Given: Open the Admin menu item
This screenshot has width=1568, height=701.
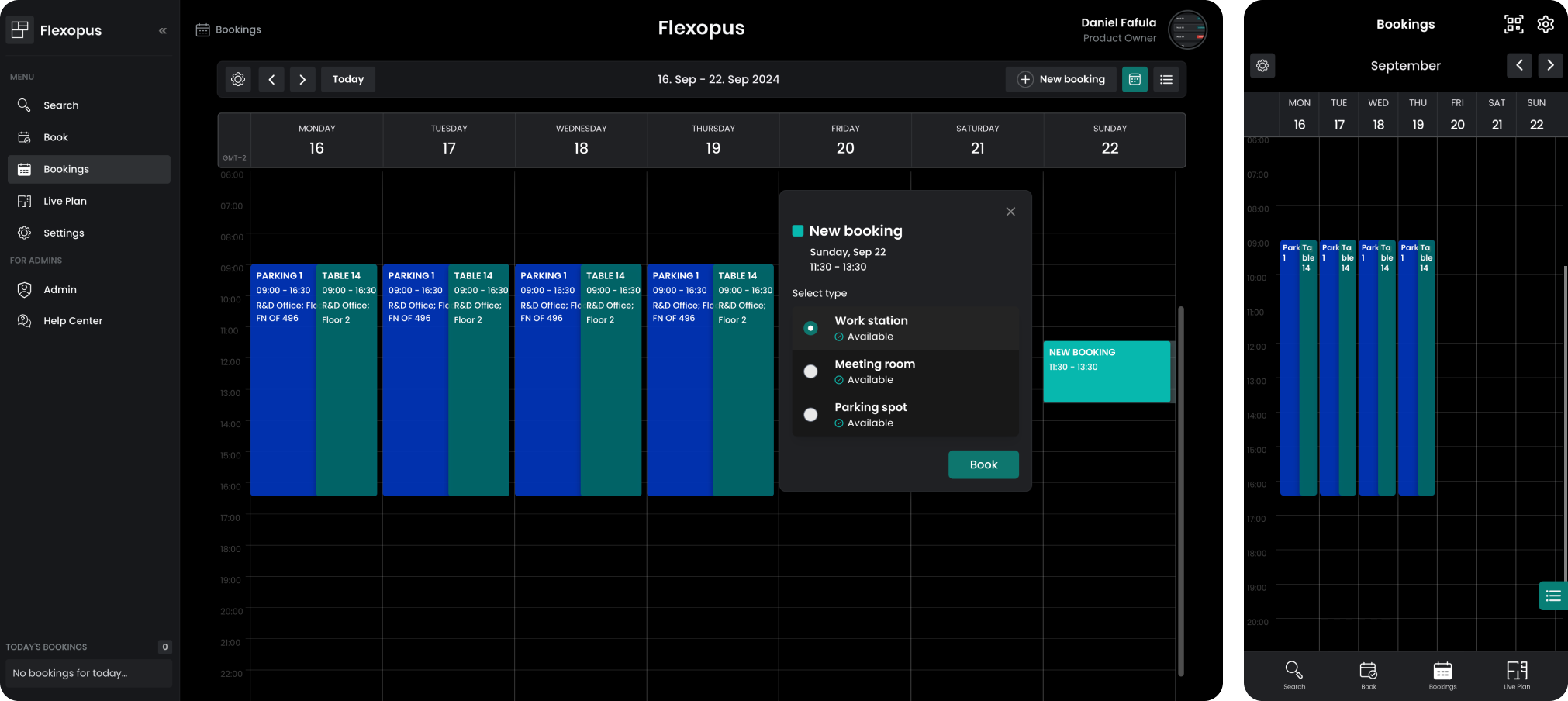Looking at the screenshot, I should coord(60,289).
